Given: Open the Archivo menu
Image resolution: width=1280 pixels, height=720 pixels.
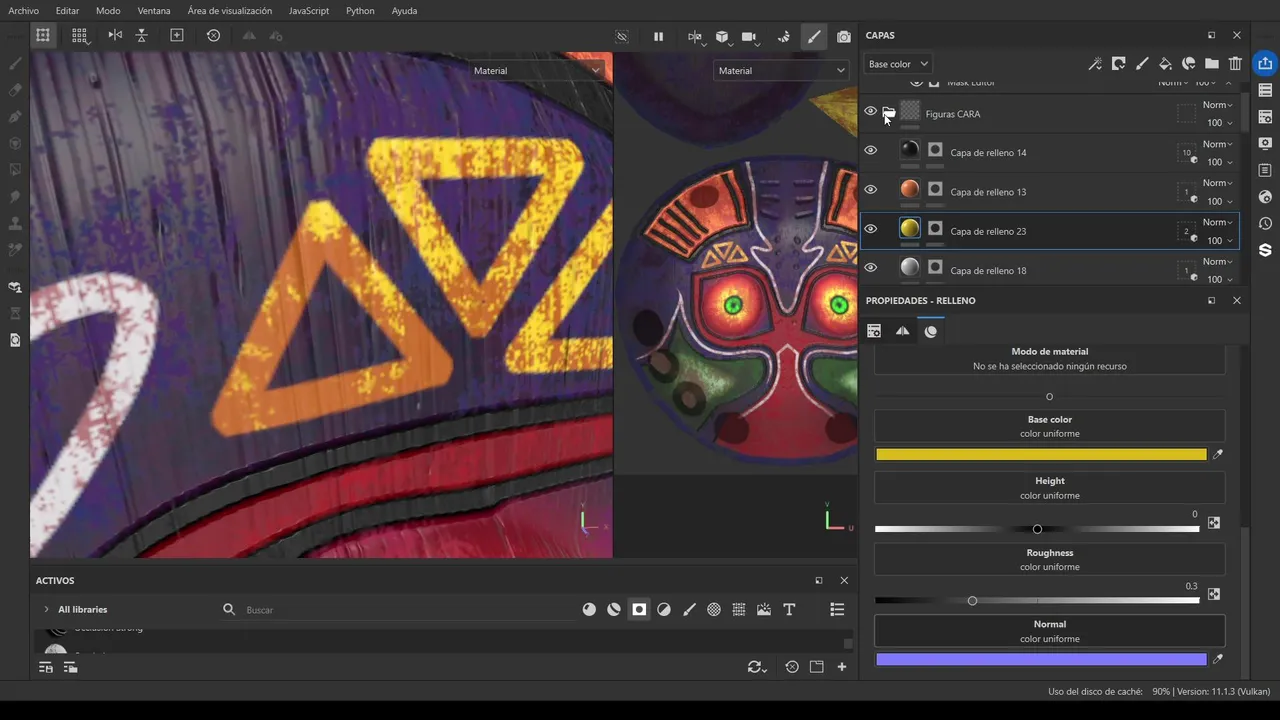Looking at the screenshot, I should pyautogui.click(x=23, y=11).
